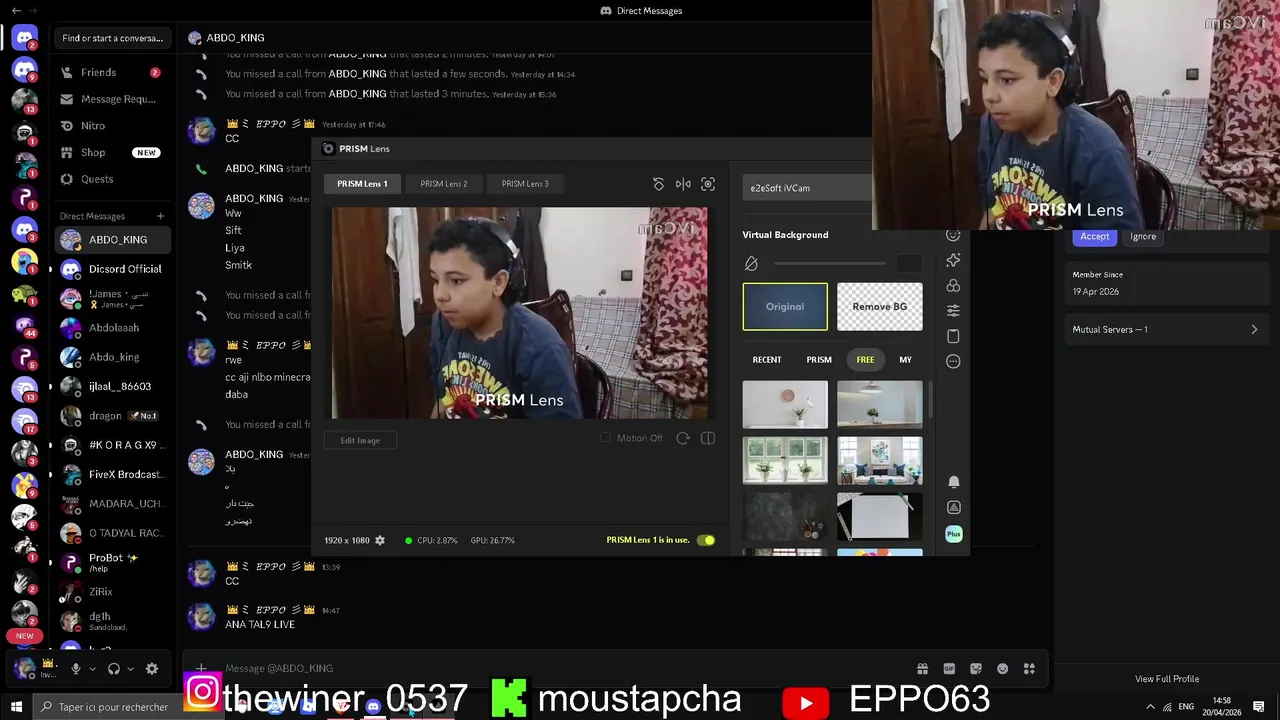
Task: Switch to PRISM Lens 2 tab
Action: pyautogui.click(x=444, y=184)
